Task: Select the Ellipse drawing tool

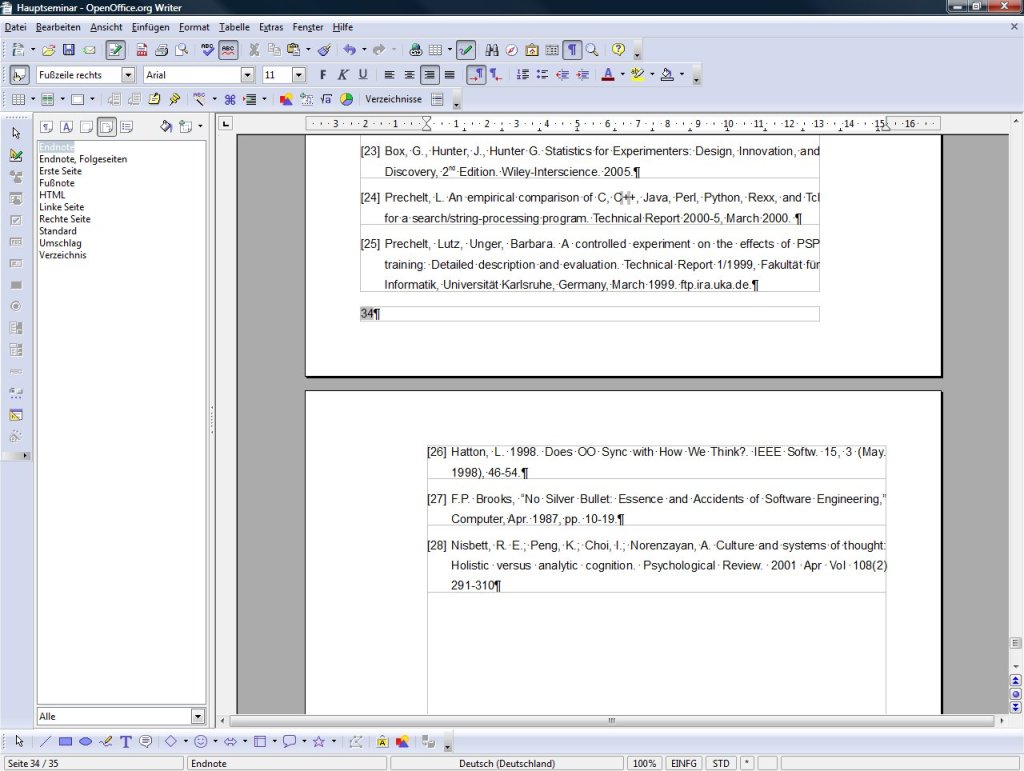Action: click(86, 742)
